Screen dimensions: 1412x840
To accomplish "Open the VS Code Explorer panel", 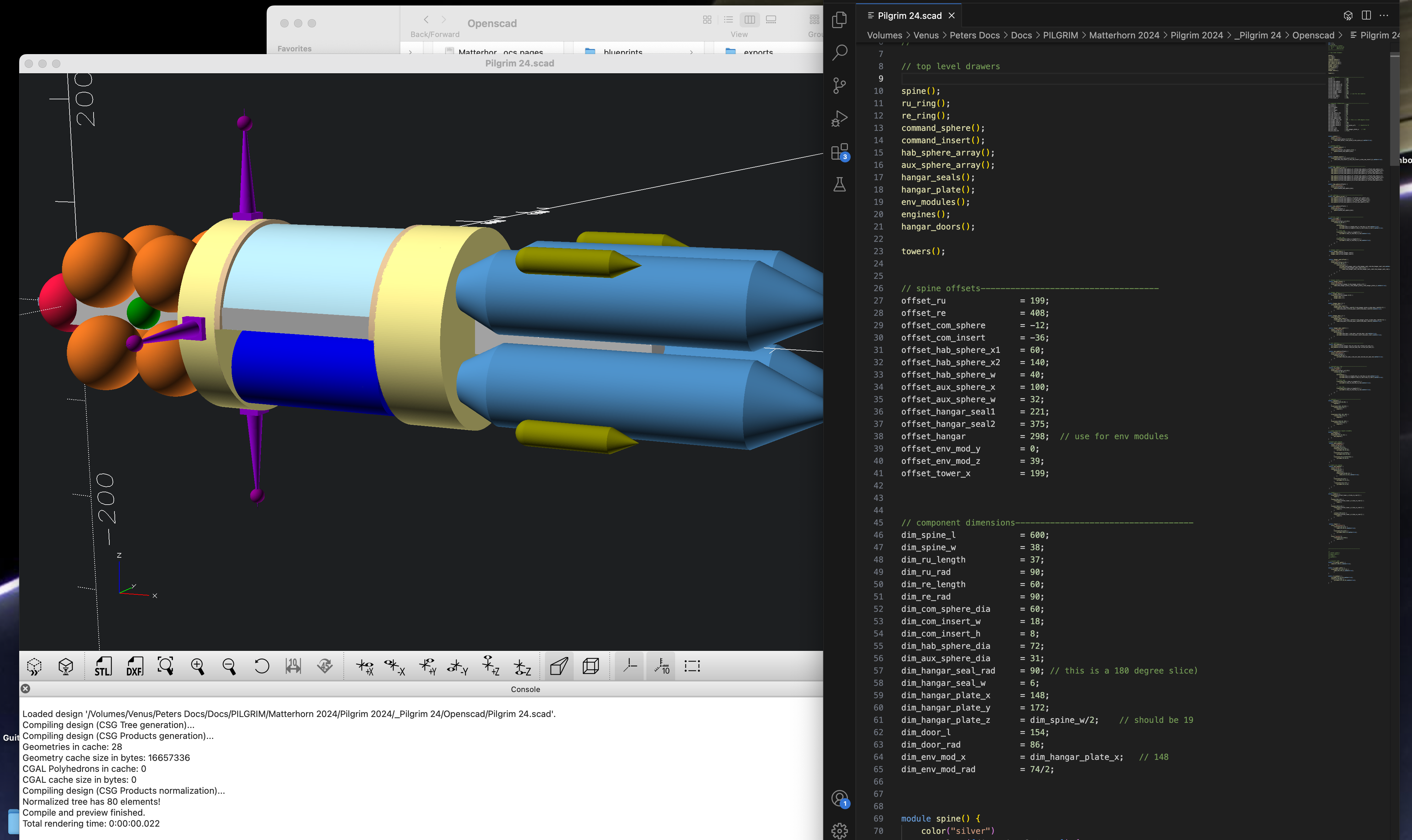I will (x=839, y=20).
